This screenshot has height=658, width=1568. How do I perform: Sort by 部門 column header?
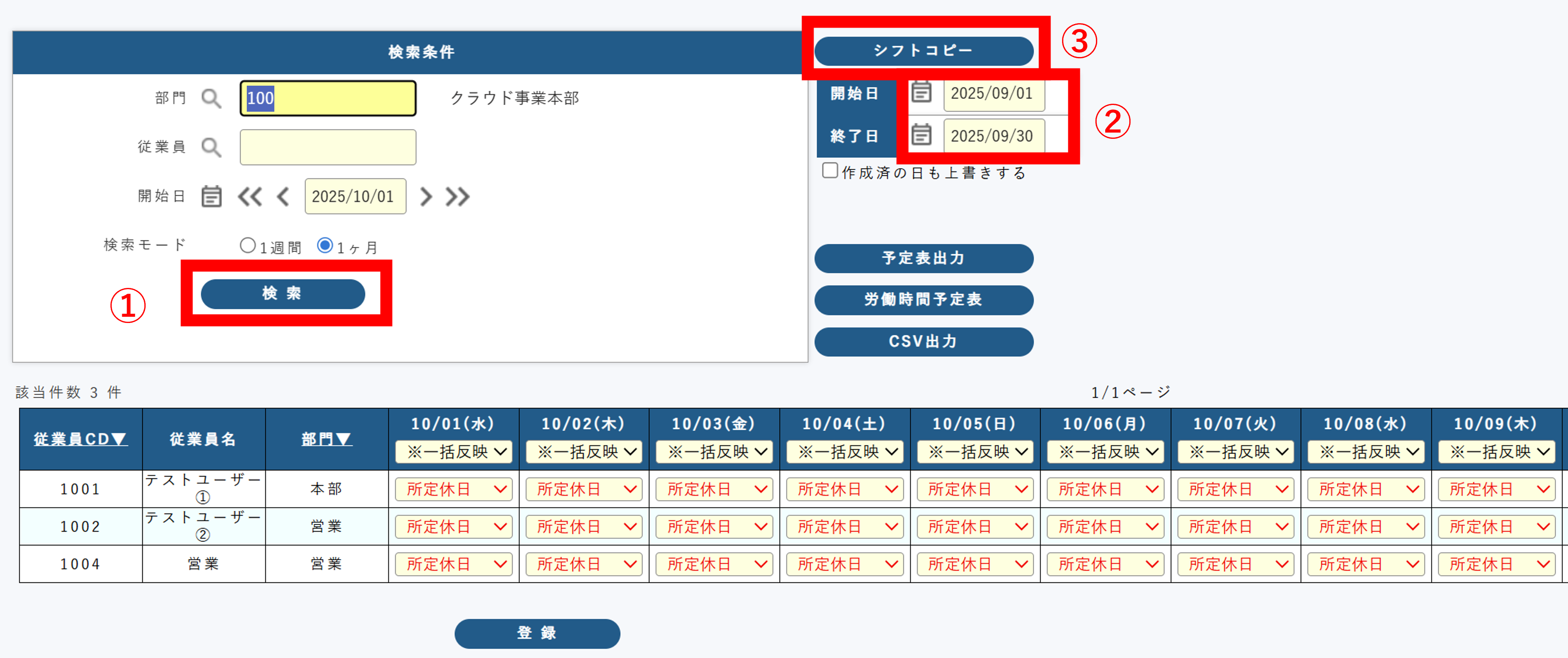(326, 439)
